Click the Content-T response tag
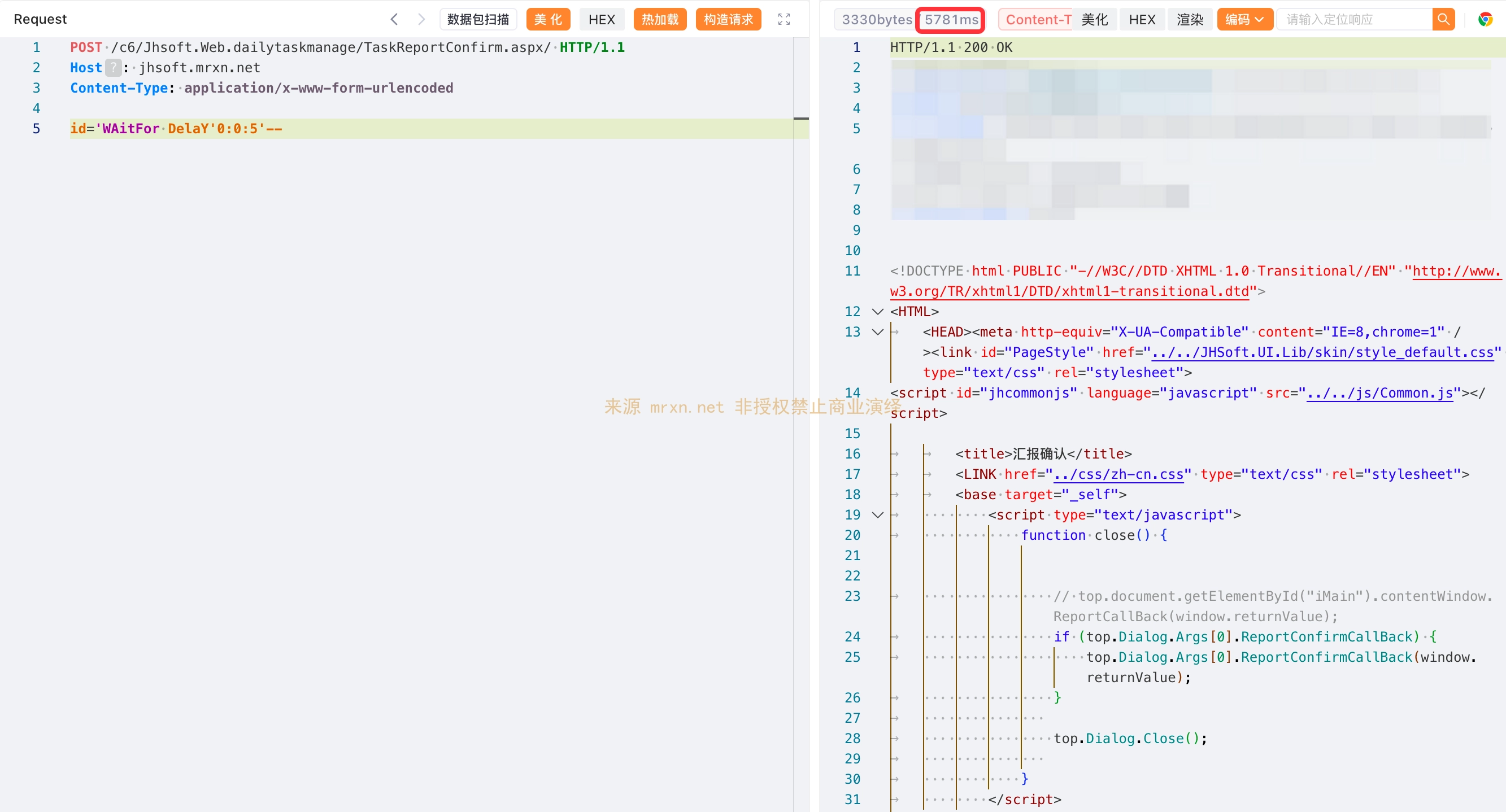 click(1037, 19)
